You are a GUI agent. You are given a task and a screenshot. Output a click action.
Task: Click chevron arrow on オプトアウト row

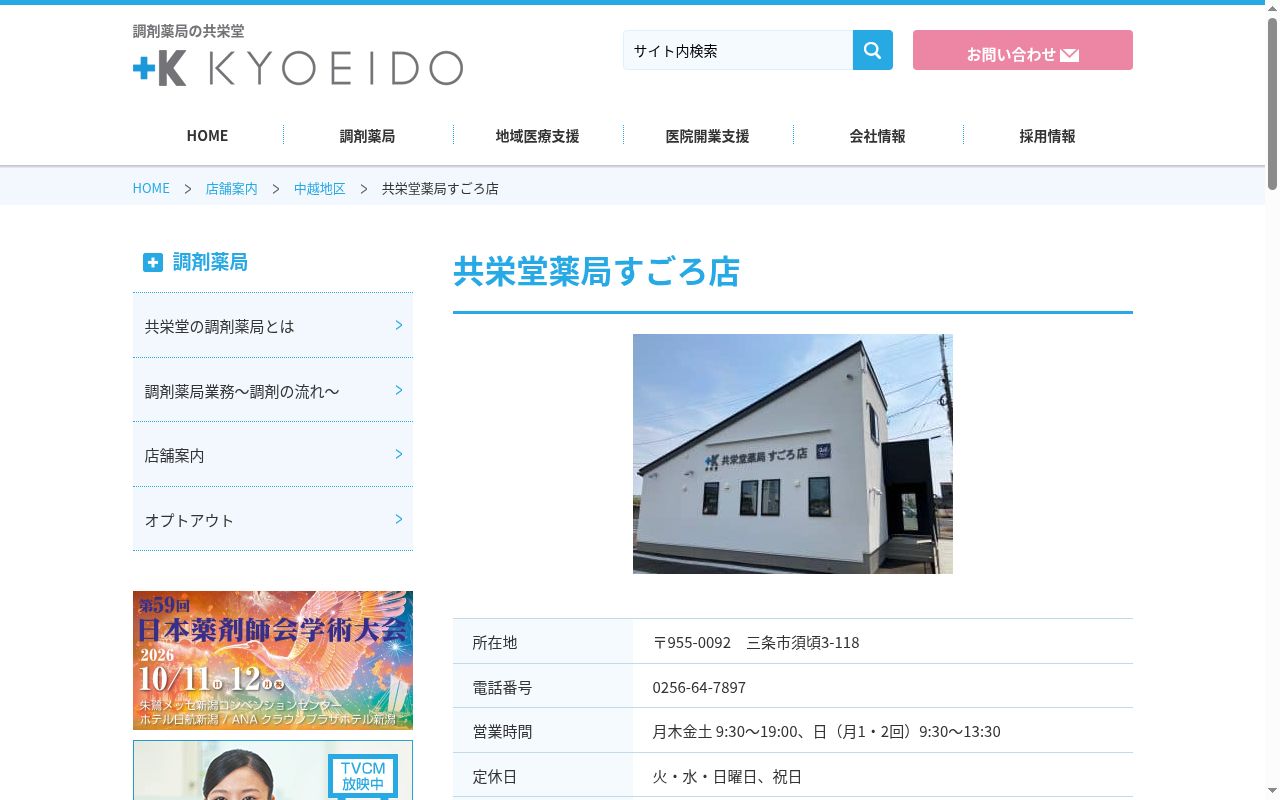click(x=398, y=519)
